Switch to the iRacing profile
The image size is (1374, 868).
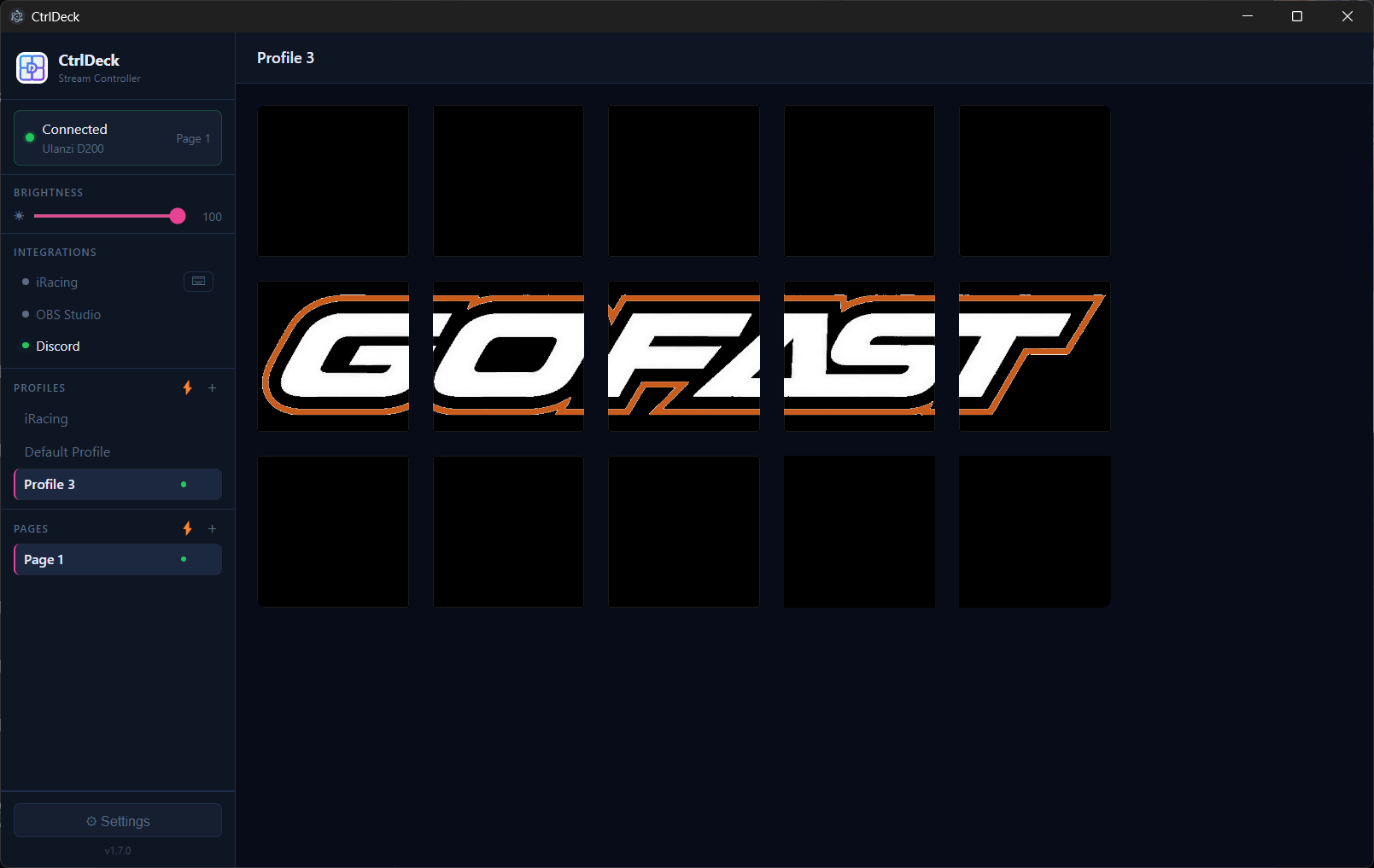[x=118, y=419]
